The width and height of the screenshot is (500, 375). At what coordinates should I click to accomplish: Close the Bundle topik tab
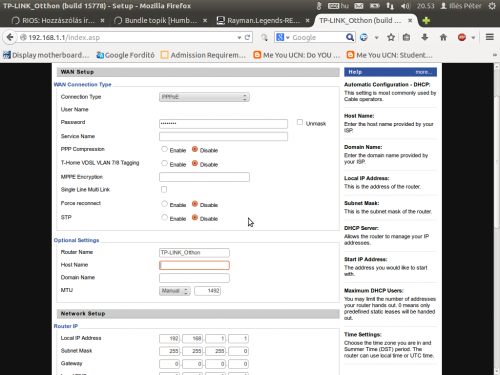pos(205,21)
